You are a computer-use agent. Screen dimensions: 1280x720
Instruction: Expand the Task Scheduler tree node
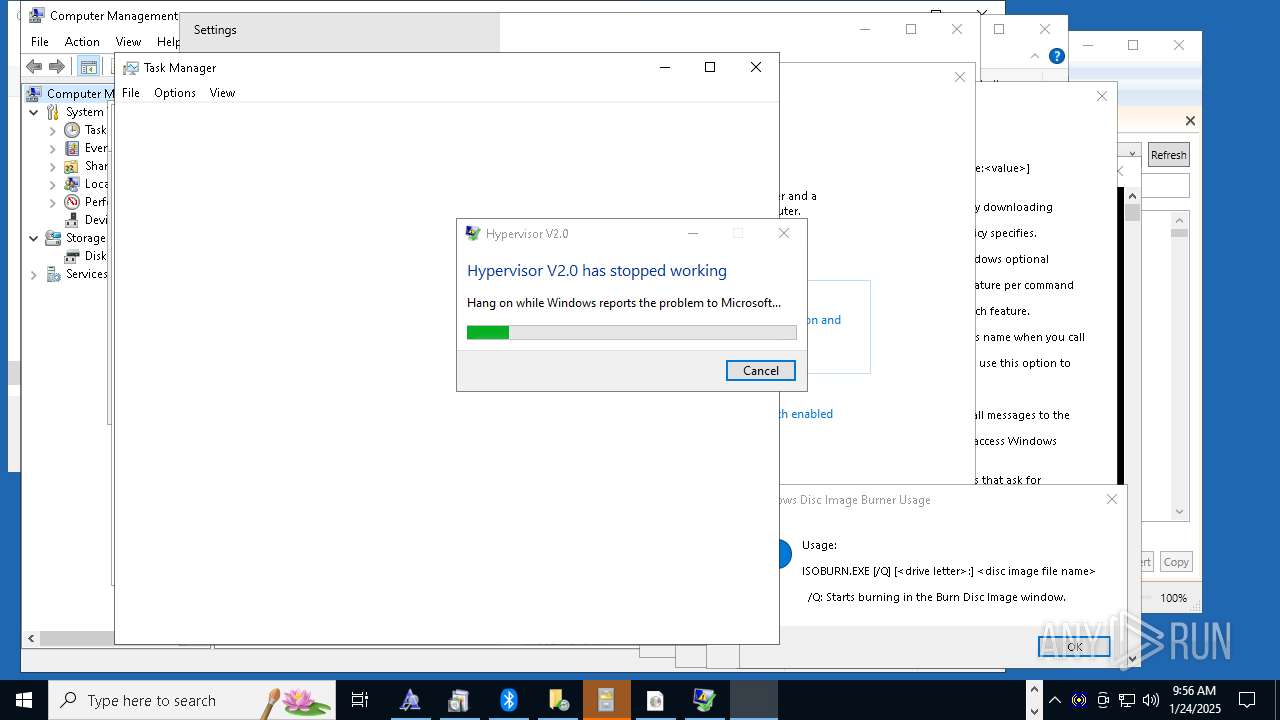pos(53,130)
